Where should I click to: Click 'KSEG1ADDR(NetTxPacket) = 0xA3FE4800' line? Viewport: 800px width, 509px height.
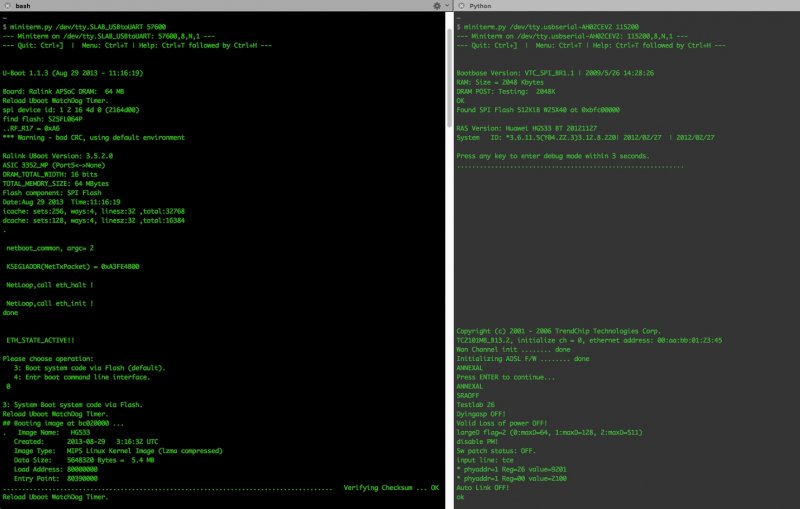[x=72, y=267]
